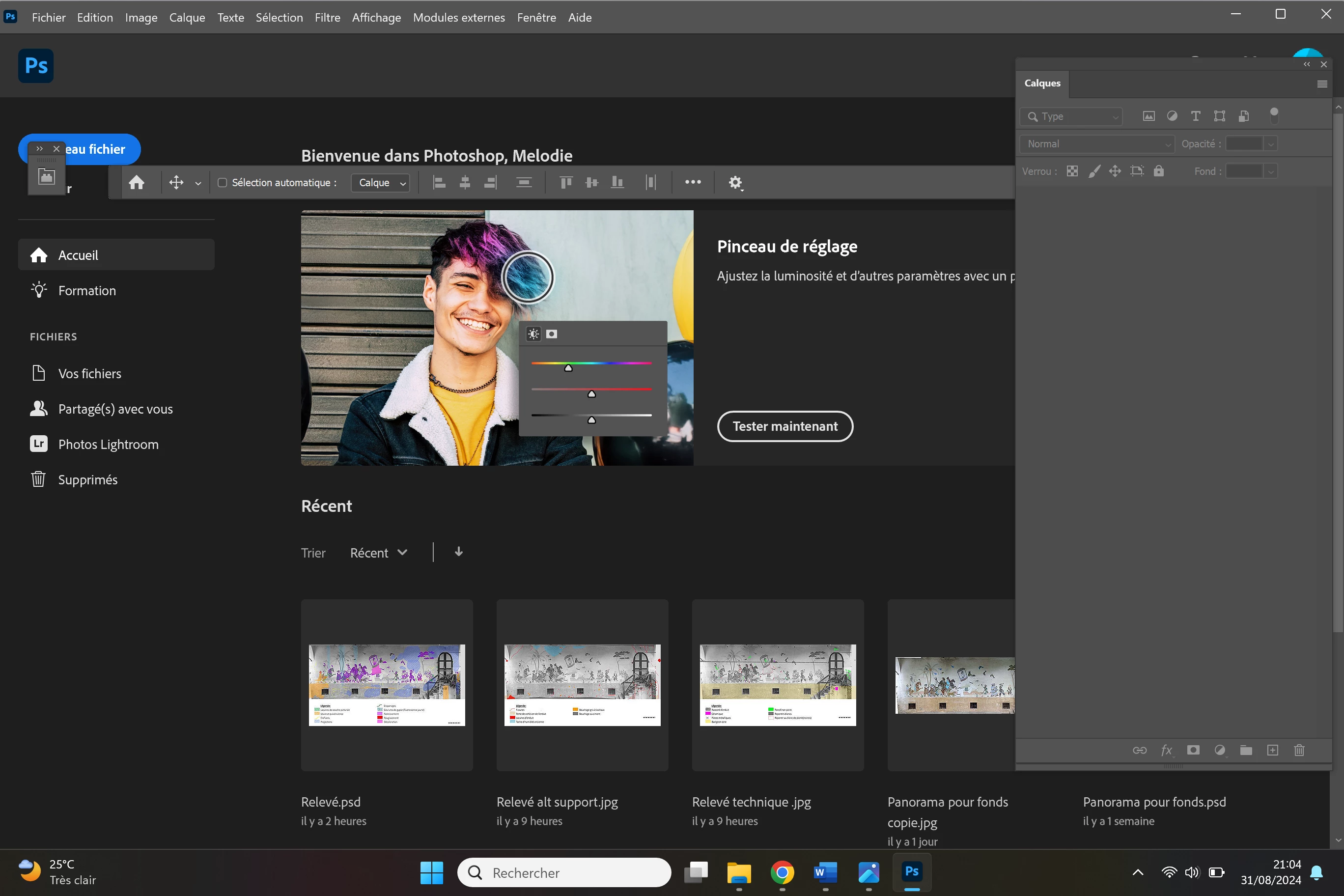Image resolution: width=1344 pixels, height=896 pixels.
Task: Click the delete layer trash icon
Action: (x=1299, y=750)
